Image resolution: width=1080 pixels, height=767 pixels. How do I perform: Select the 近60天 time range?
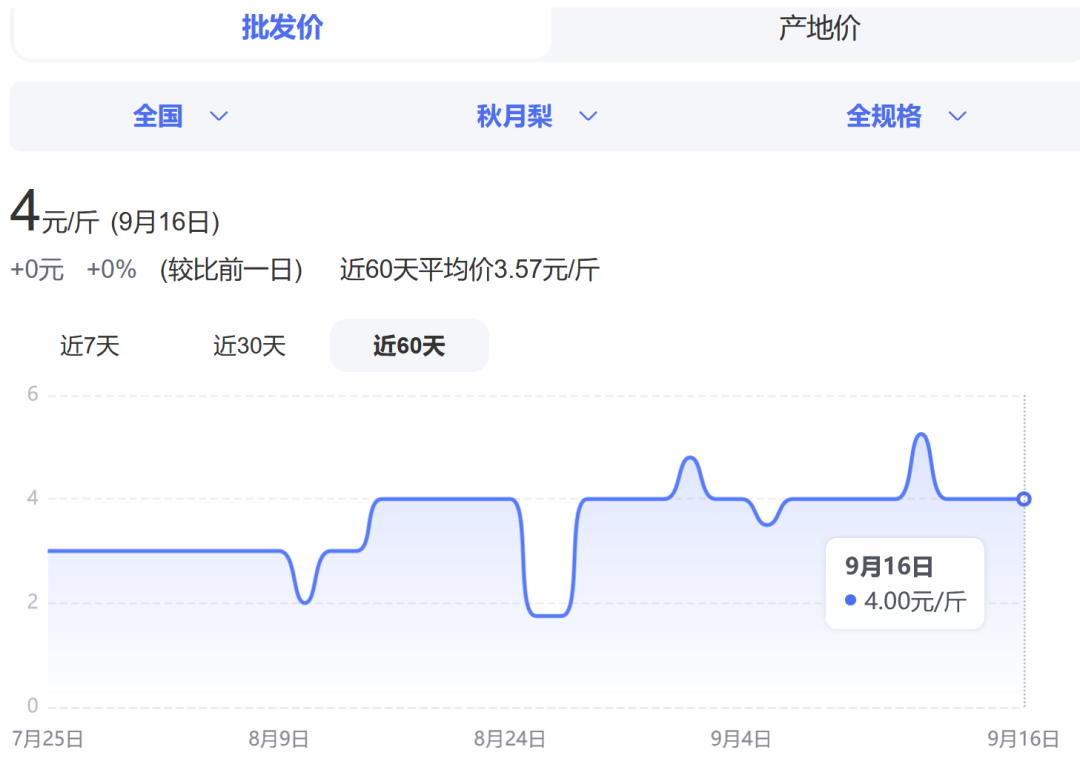(409, 346)
